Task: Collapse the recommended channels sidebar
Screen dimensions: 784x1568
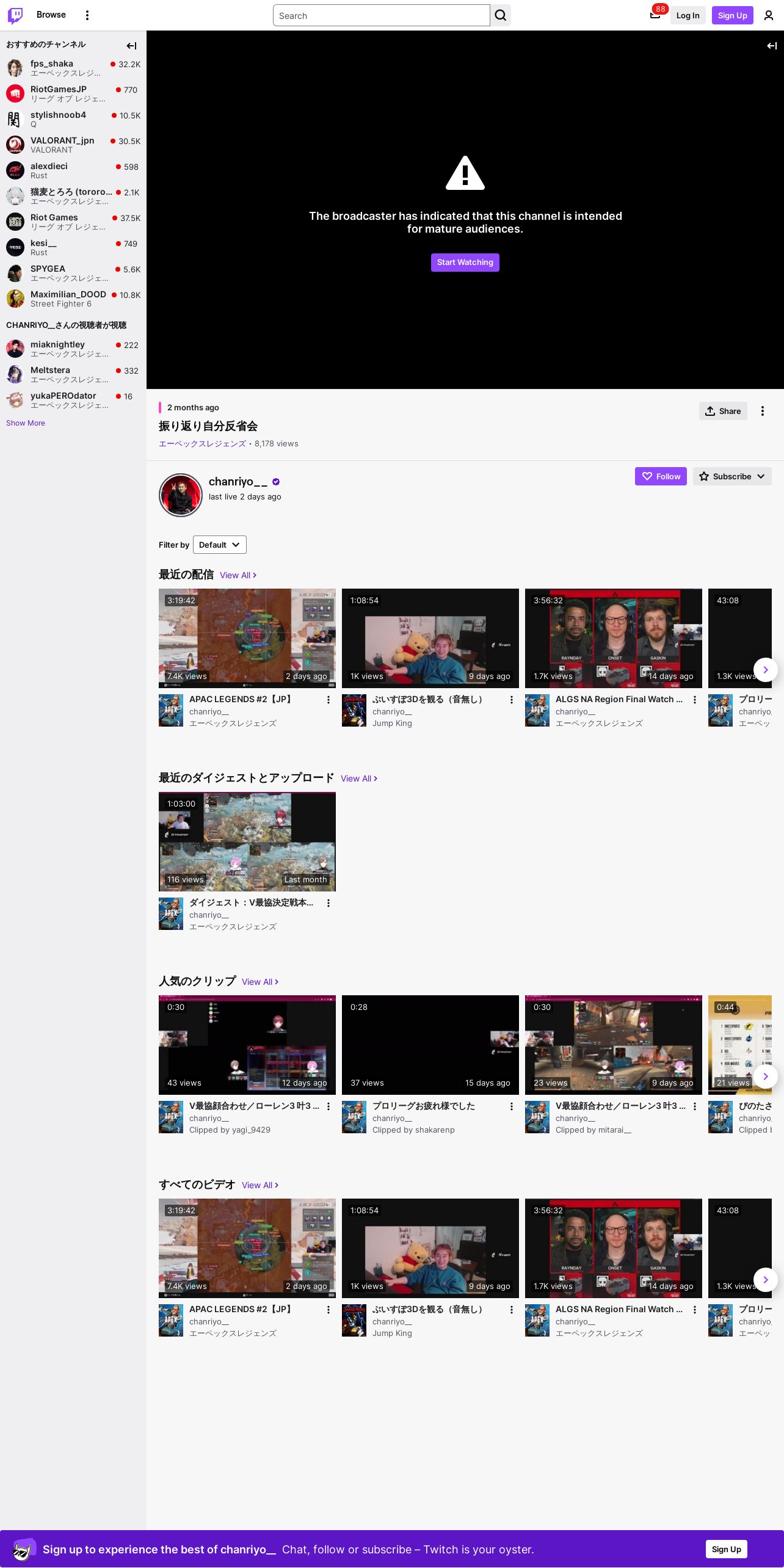Action: 131,46
